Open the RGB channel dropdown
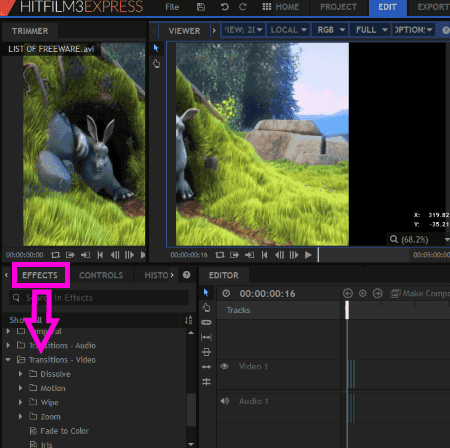Viewport: 450px width, 448px height. (x=331, y=30)
